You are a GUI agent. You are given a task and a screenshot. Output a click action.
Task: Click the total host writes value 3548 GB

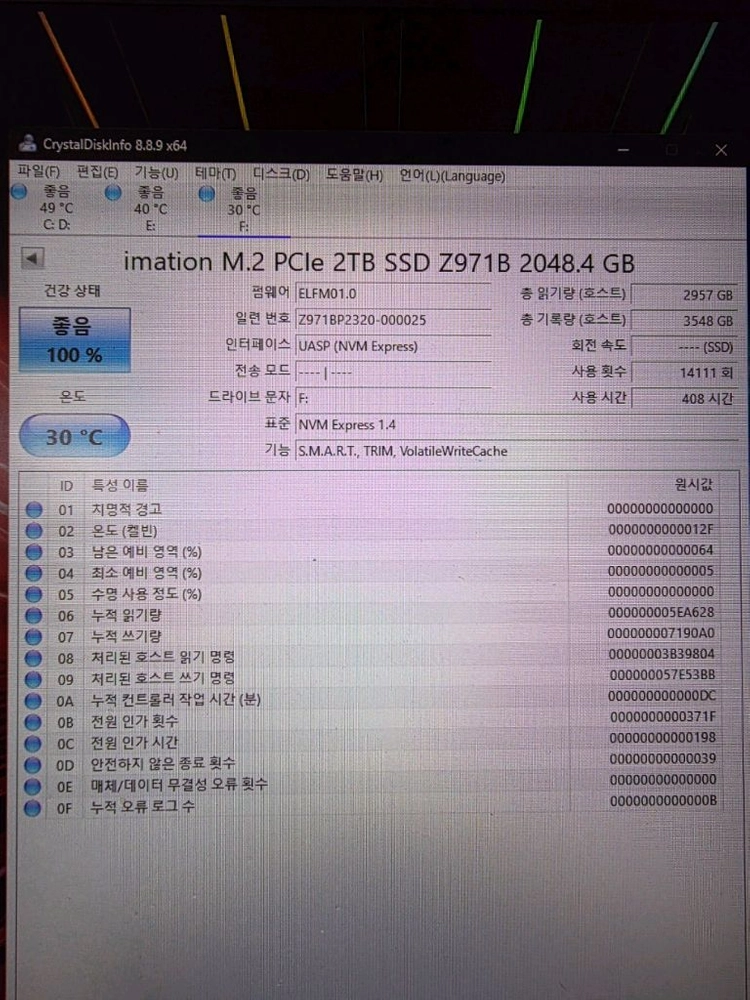[x=684, y=321]
